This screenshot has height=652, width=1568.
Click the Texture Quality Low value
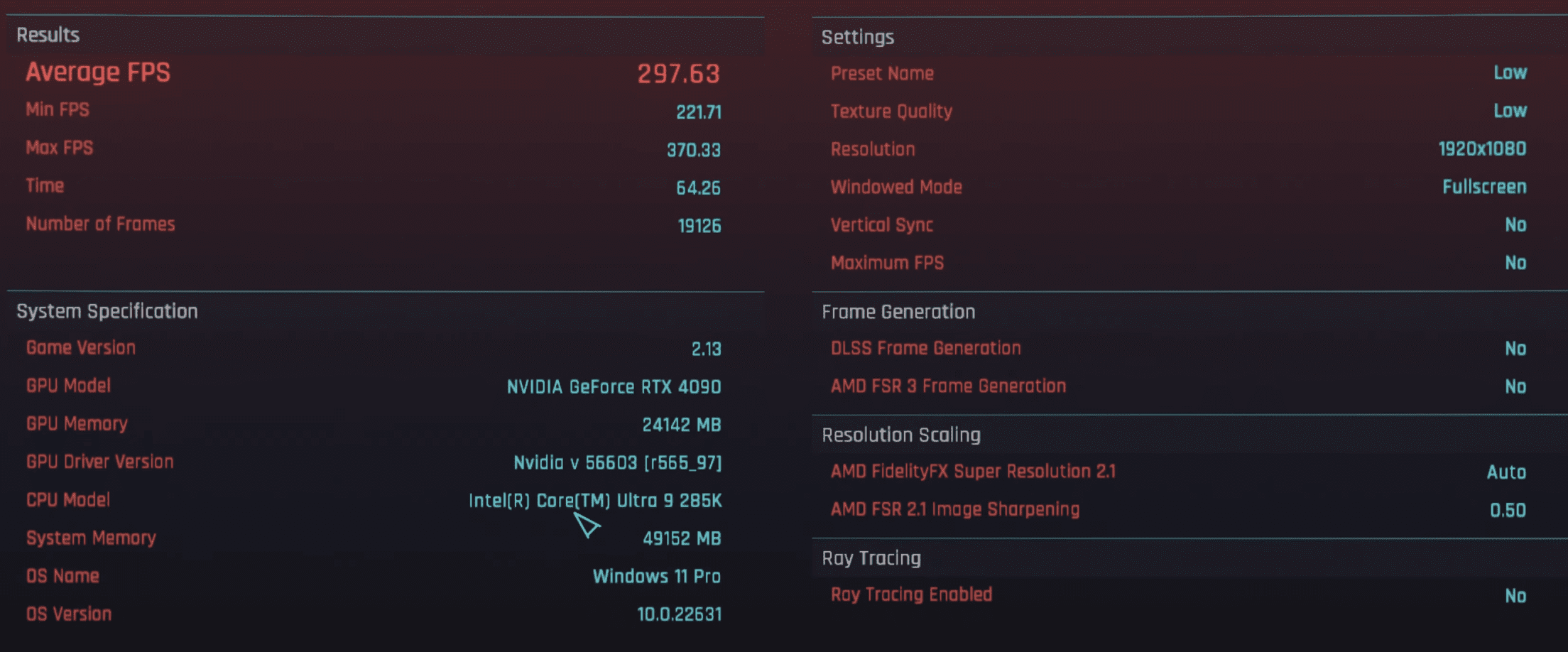click(x=1510, y=111)
